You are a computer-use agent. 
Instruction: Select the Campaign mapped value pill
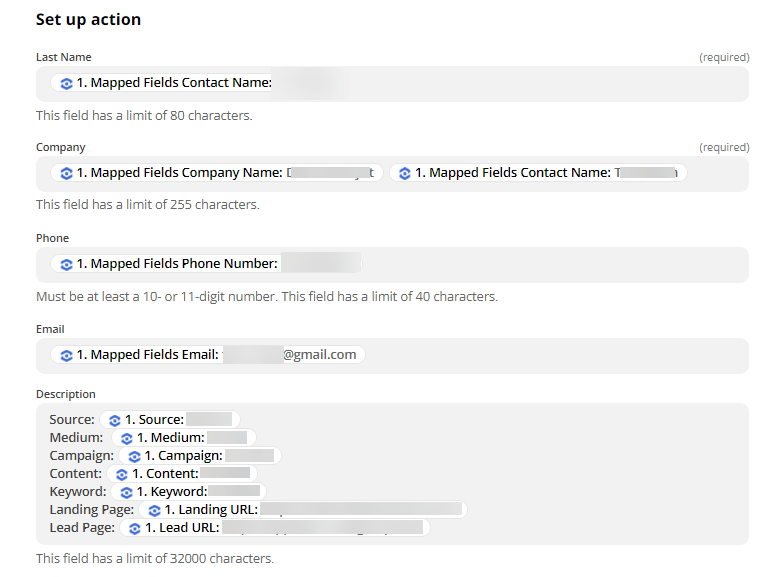point(200,456)
